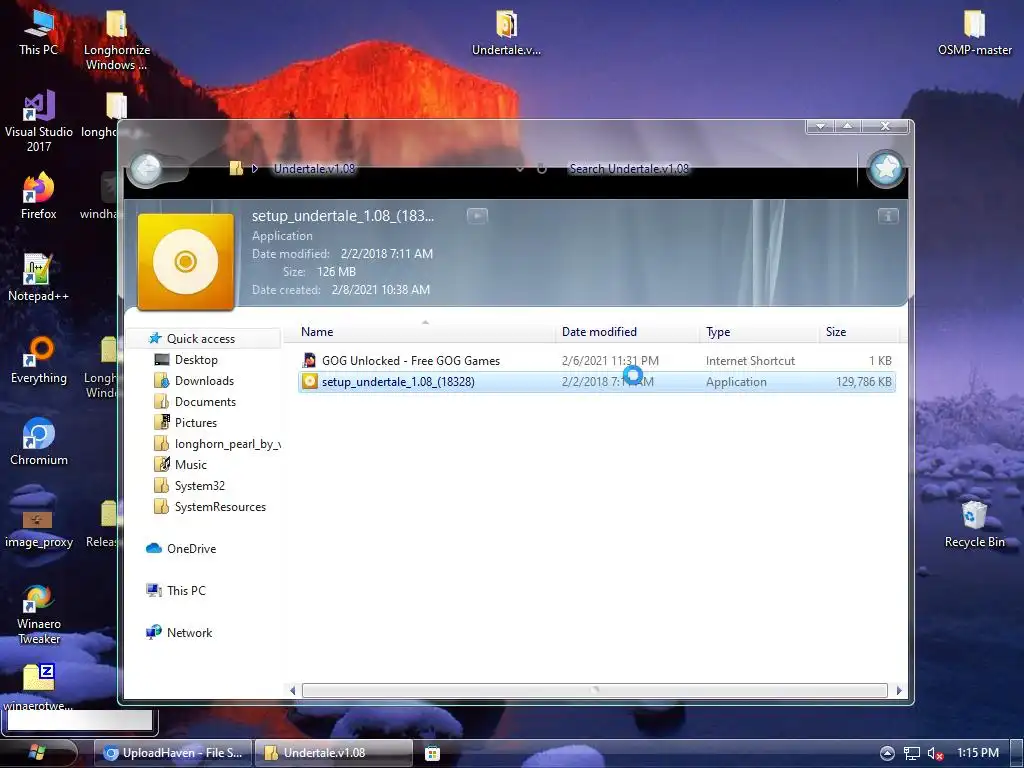Viewport: 1024px width, 768px height.
Task: Click the large installer disc thumbnail
Action: click(x=186, y=261)
